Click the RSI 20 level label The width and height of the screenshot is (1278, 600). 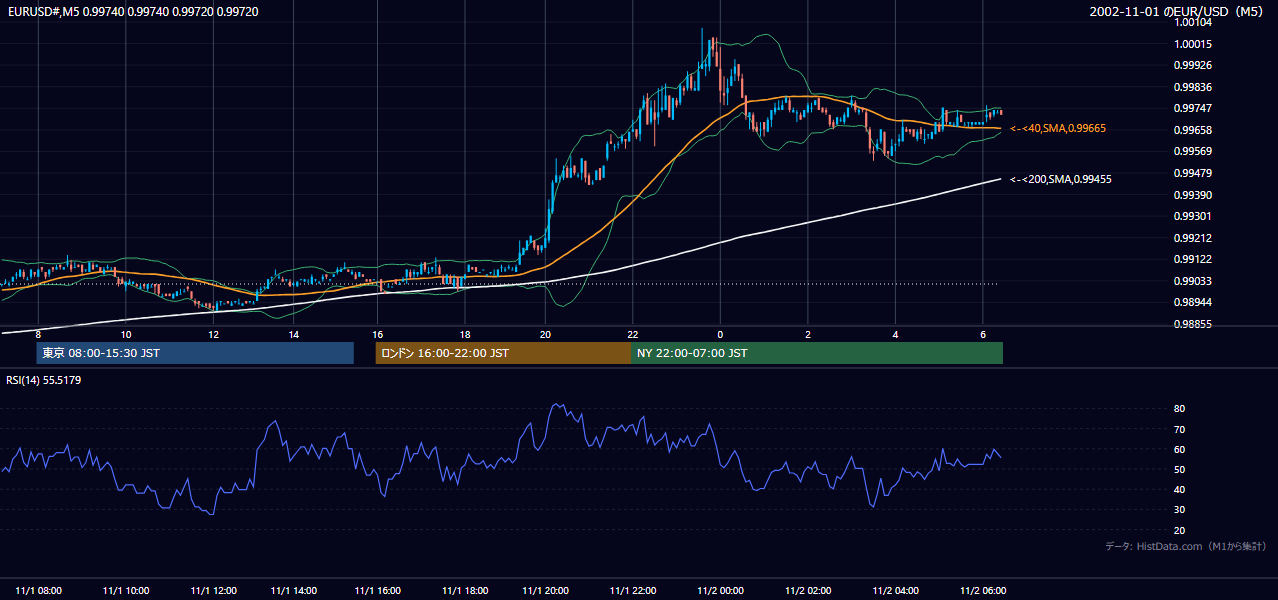[1179, 530]
